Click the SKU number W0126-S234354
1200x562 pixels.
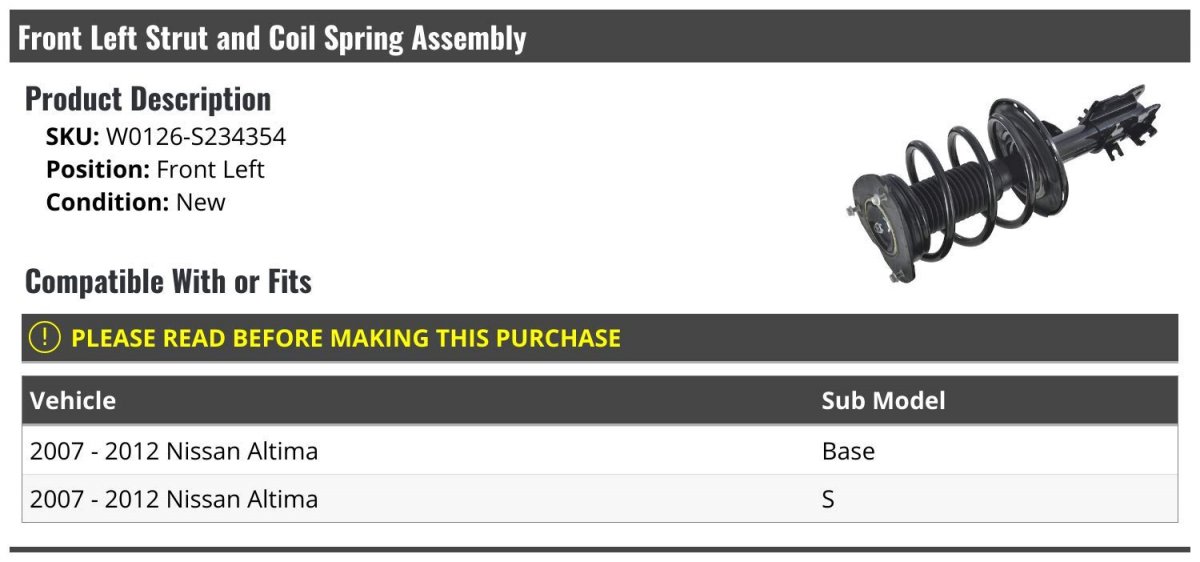[x=196, y=137]
